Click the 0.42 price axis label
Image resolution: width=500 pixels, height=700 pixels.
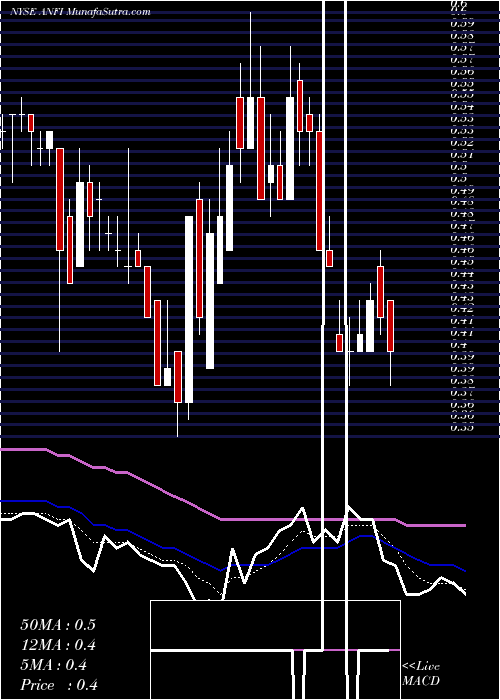462,308
